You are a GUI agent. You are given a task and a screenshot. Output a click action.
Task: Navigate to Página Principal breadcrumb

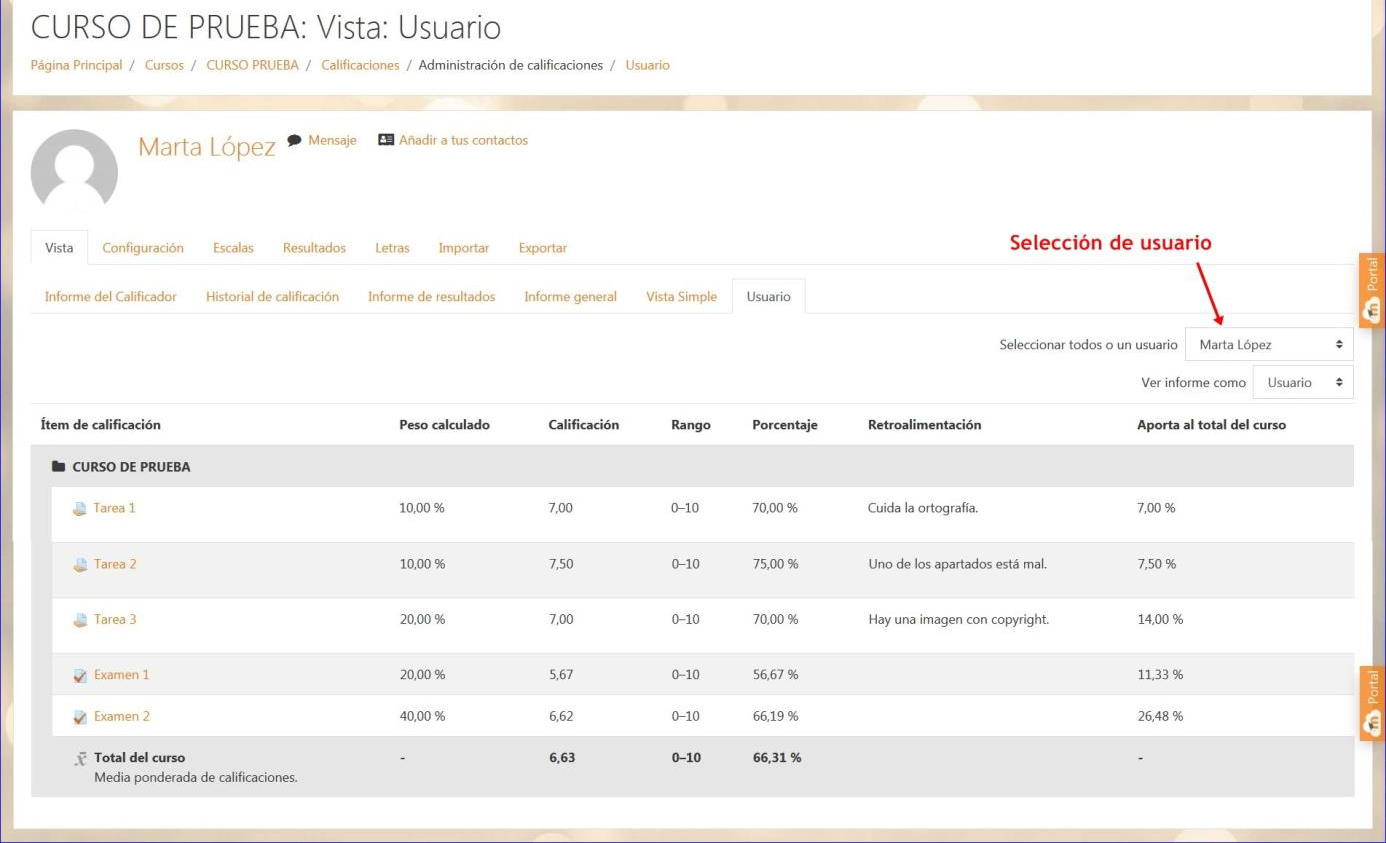[x=76, y=65]
